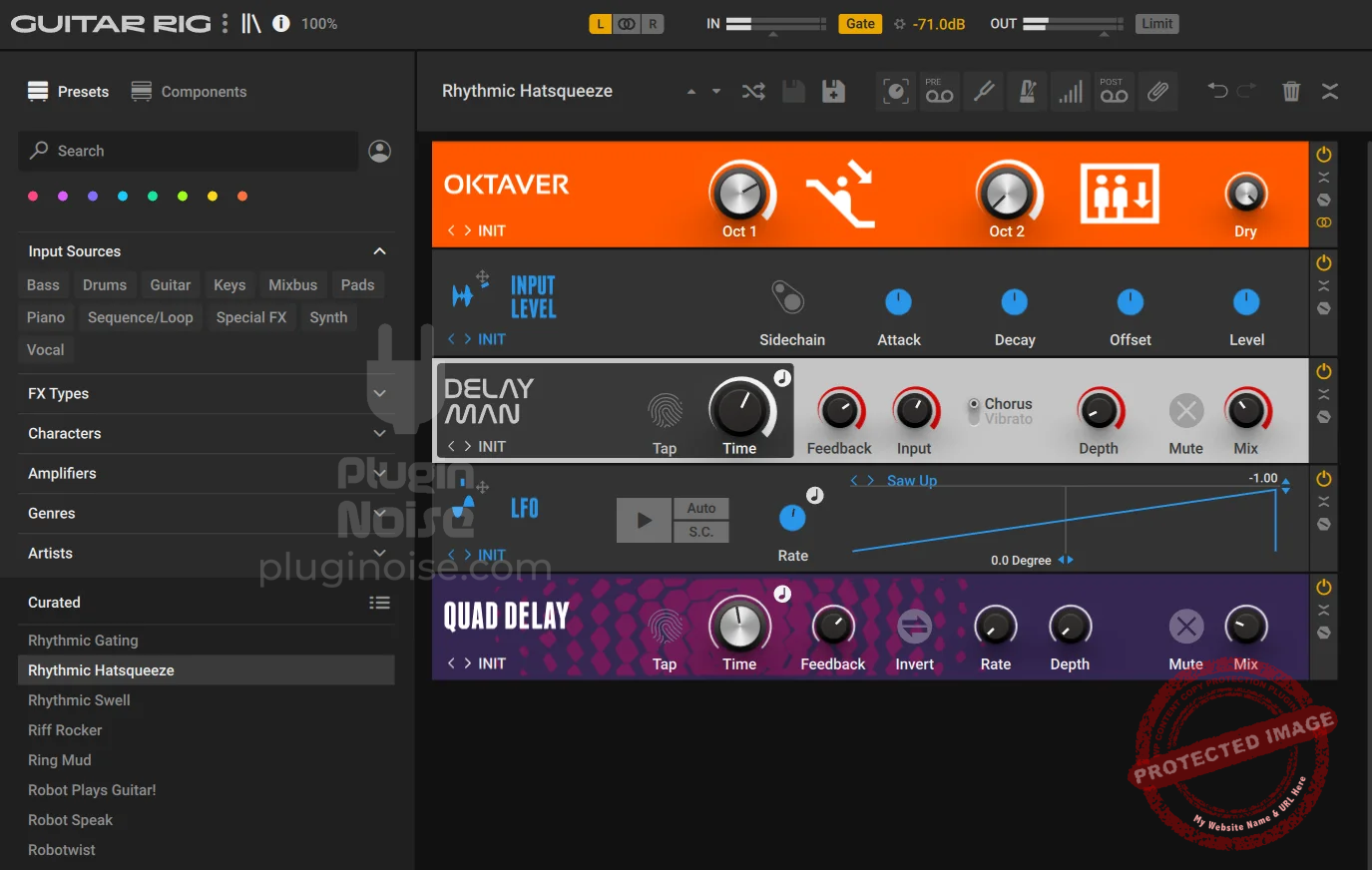Click the Guitar tag
The image size is (1372, 870).
[x=171, y=285]
